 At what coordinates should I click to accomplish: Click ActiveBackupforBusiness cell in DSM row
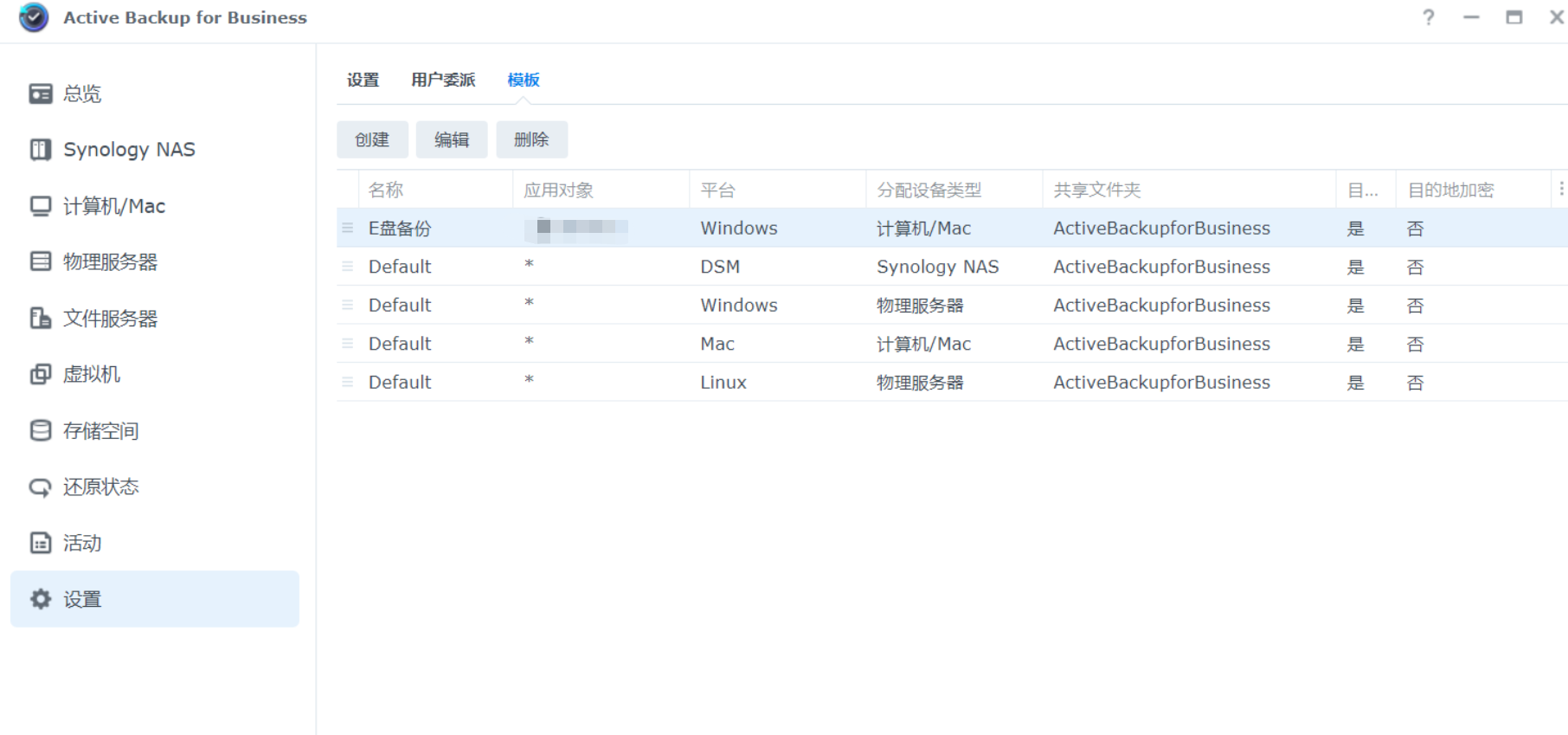pyautogui.click(x=1161, y=267)
